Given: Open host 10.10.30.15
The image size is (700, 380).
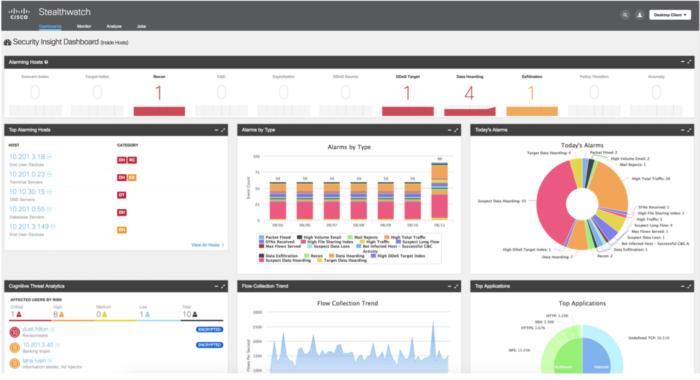Looking at the screenshot, I should [x=27, y=192].
